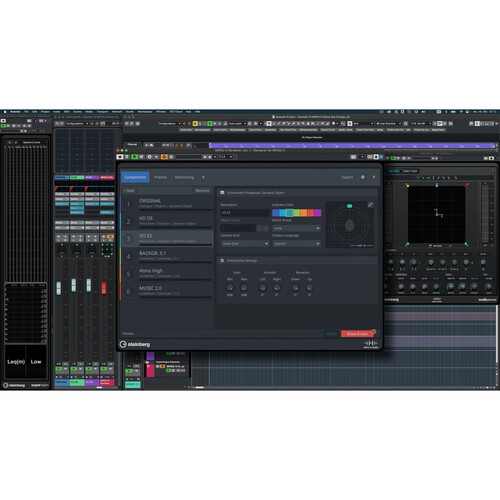Open the Switch Group dropdown

tap(296, 228)
